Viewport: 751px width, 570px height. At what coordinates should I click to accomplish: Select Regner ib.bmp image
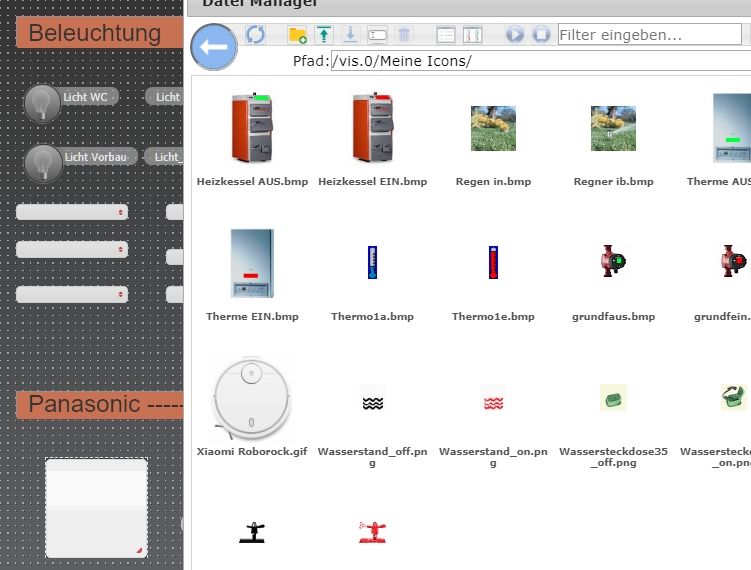tap(614, 128)
